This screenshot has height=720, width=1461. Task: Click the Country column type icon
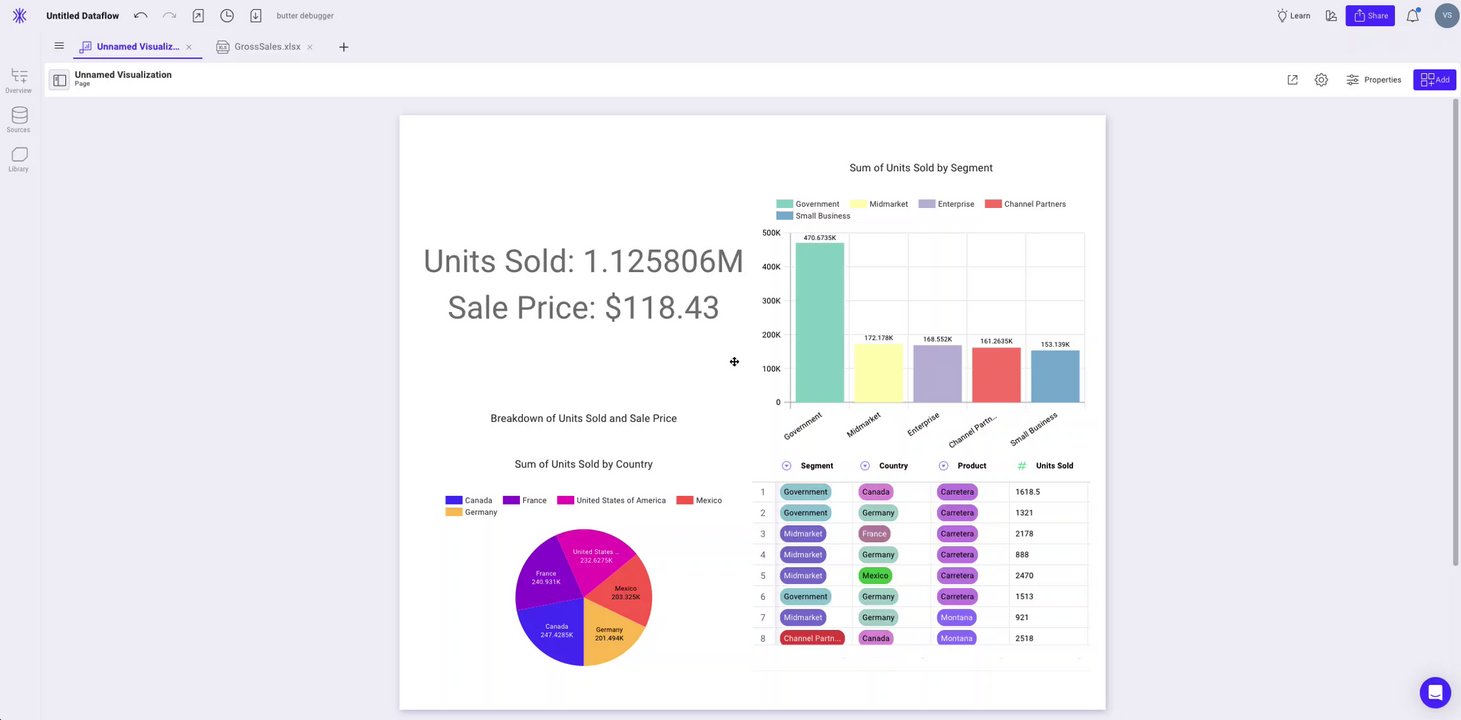pyautogui.click(x=865, y=466)
